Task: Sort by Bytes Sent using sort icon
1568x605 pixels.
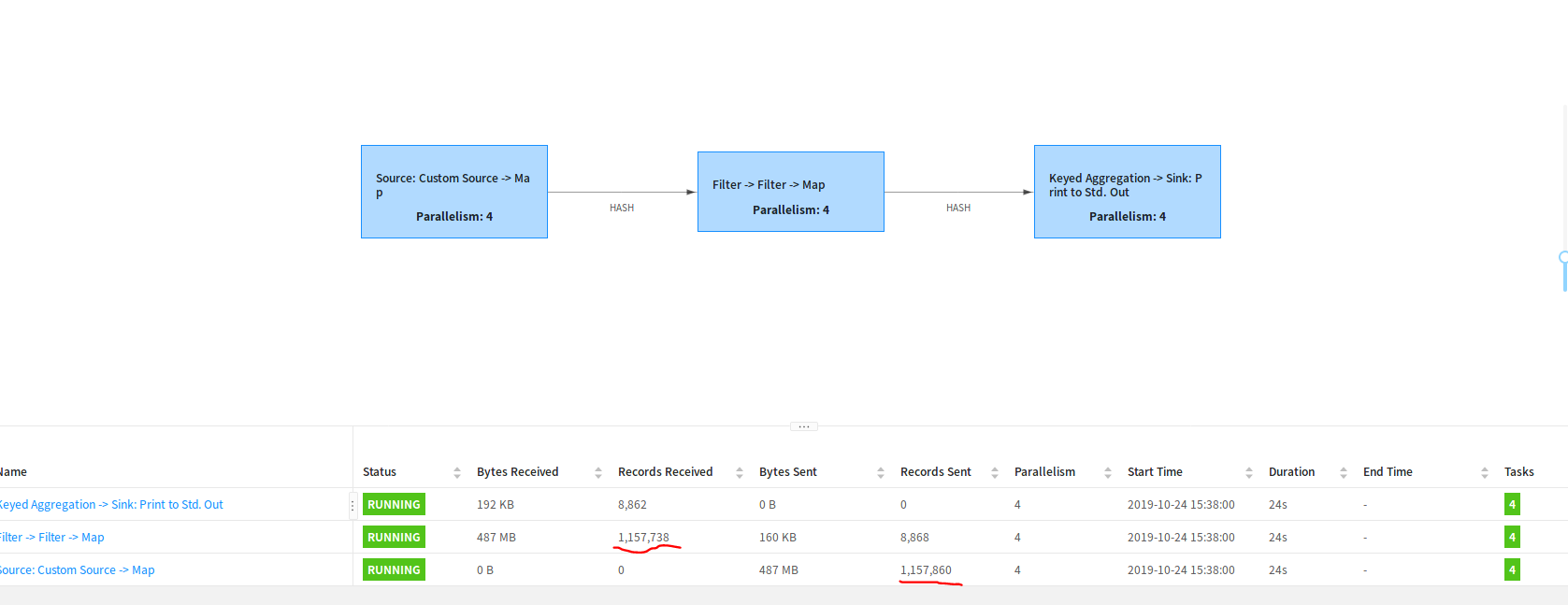Action: tap(881, 473)
